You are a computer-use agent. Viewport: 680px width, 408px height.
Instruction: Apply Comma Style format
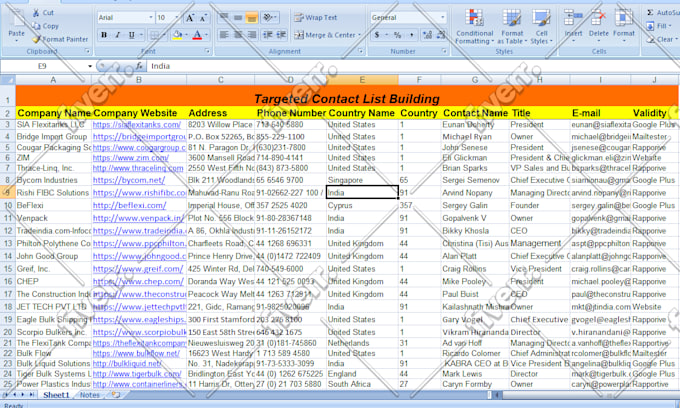click(411, 35)
